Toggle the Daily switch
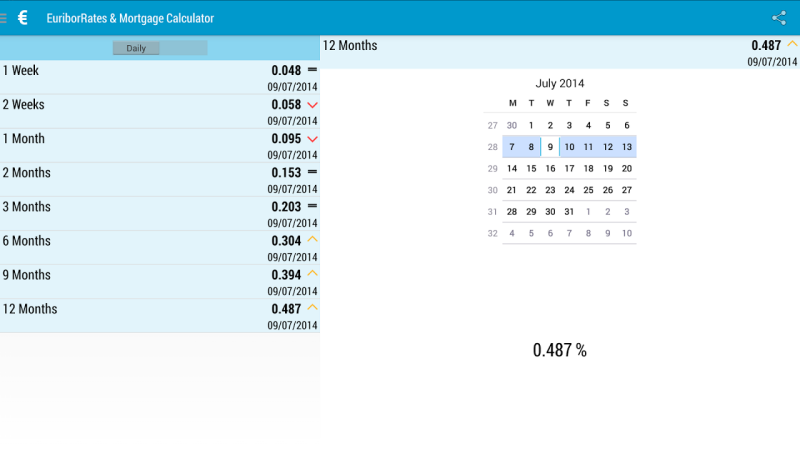Image resolution: width=800 pixels, height=453 pixels. tap(160, 48)
